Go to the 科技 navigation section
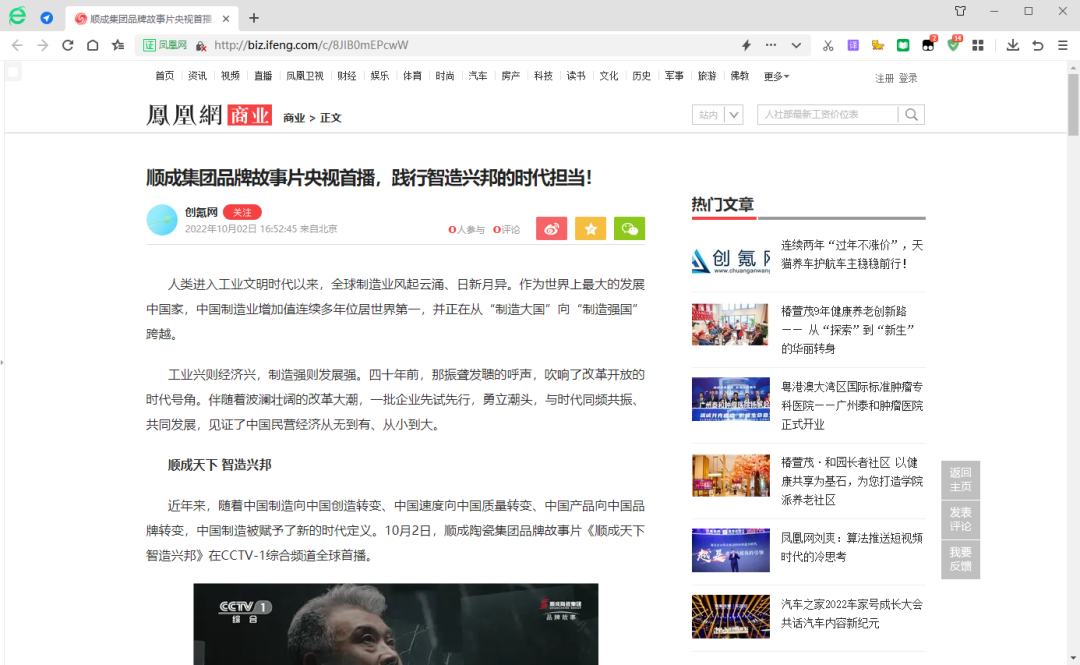 click(x=543, y=76)
